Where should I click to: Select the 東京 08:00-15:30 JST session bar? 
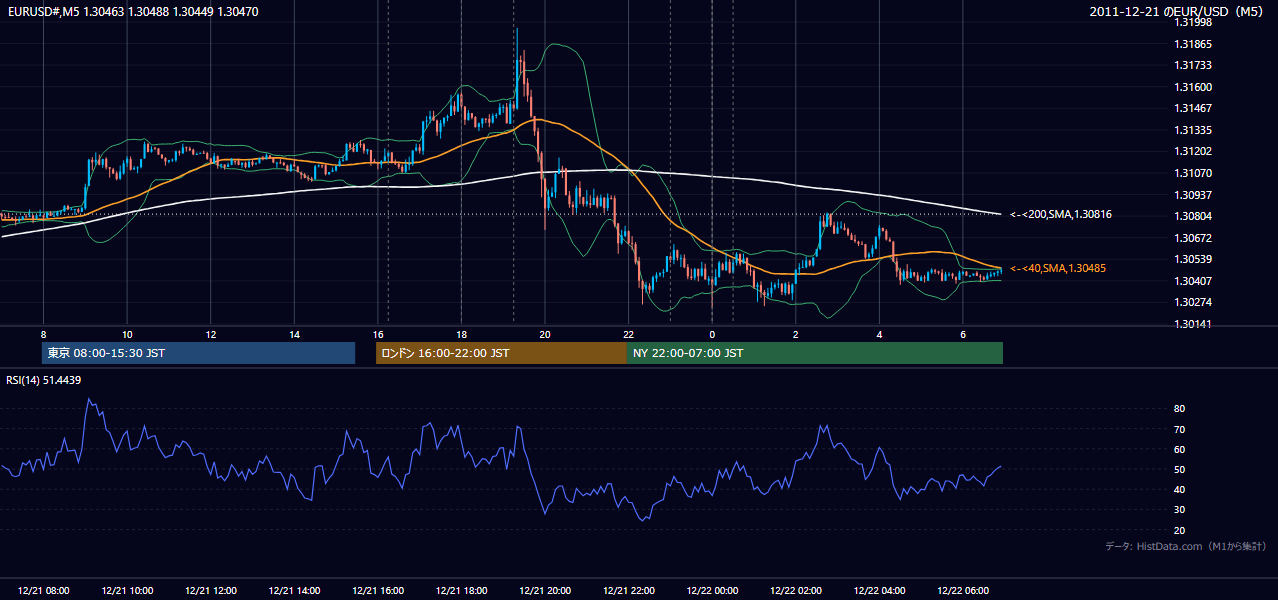click(x=198, y=353)
